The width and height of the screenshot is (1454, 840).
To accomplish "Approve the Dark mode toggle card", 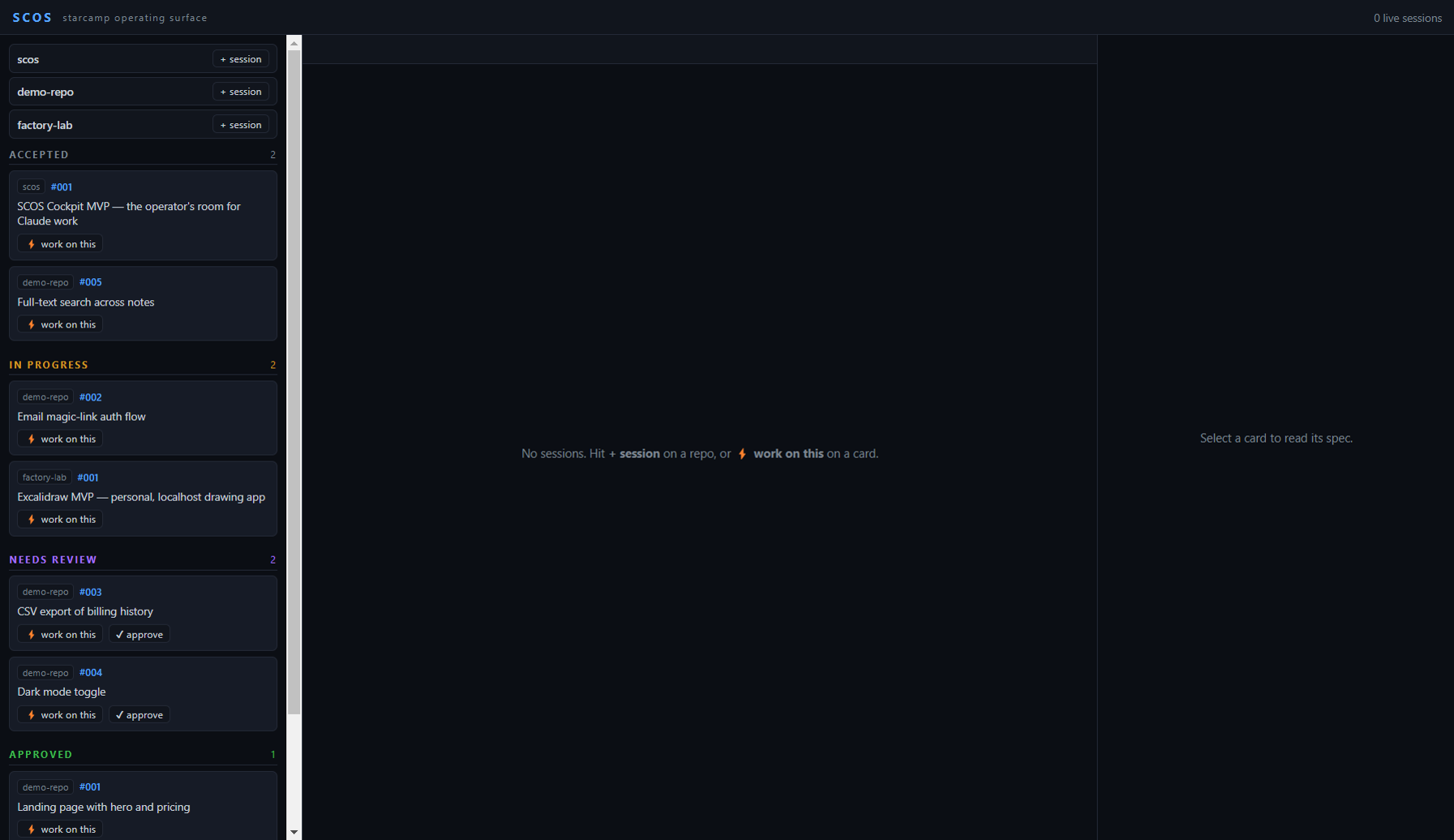I will [139, 714].
